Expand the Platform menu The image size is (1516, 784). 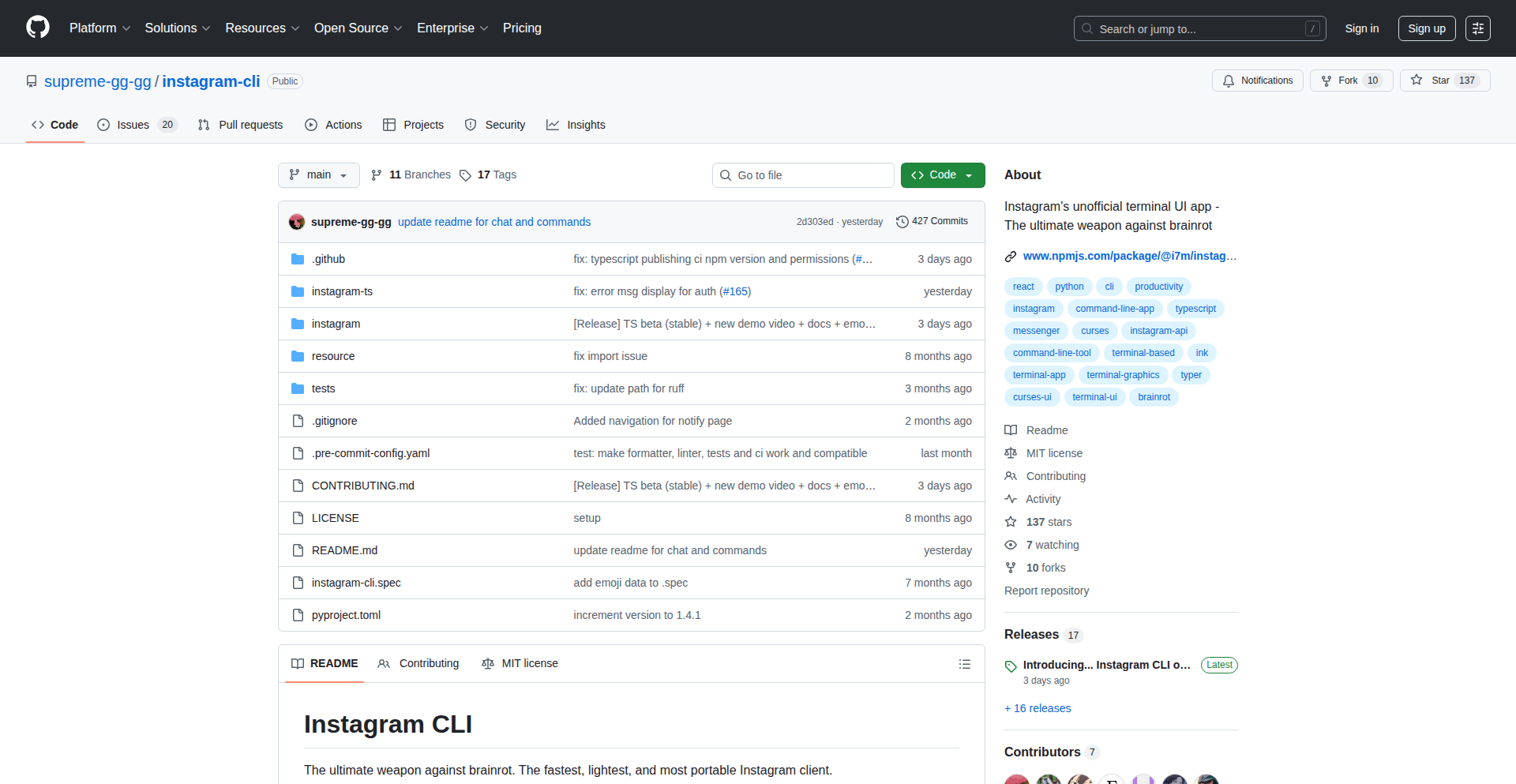[99, 28]
